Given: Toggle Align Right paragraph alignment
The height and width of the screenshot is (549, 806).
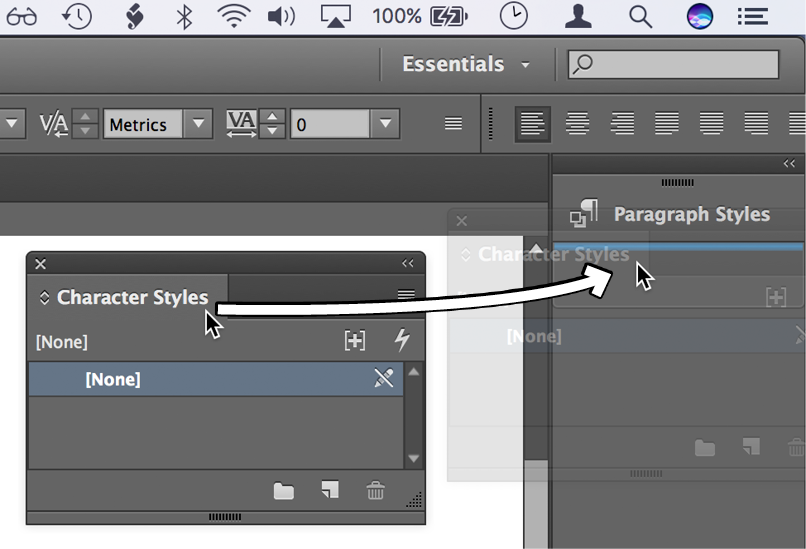Looking at the screenshot, I should coord(622,124).
